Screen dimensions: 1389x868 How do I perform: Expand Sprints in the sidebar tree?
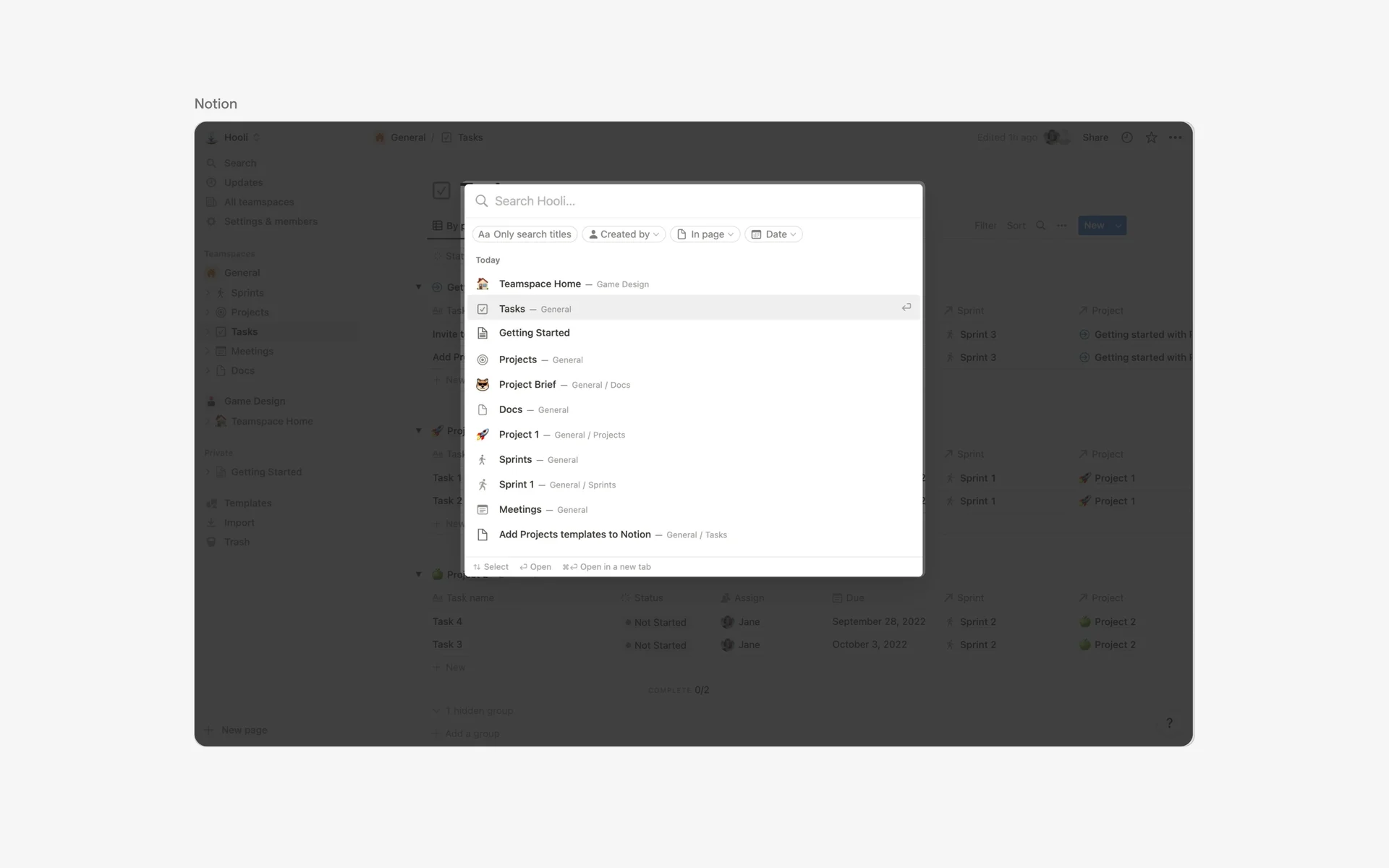pos(208,293)
